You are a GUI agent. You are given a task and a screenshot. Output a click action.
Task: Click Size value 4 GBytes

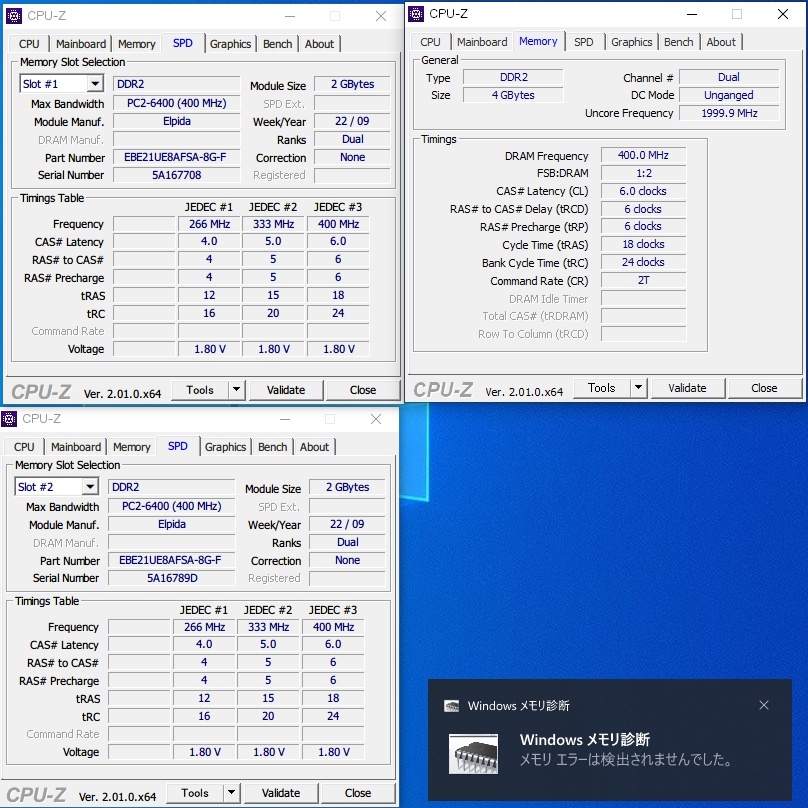coord(513,95)
